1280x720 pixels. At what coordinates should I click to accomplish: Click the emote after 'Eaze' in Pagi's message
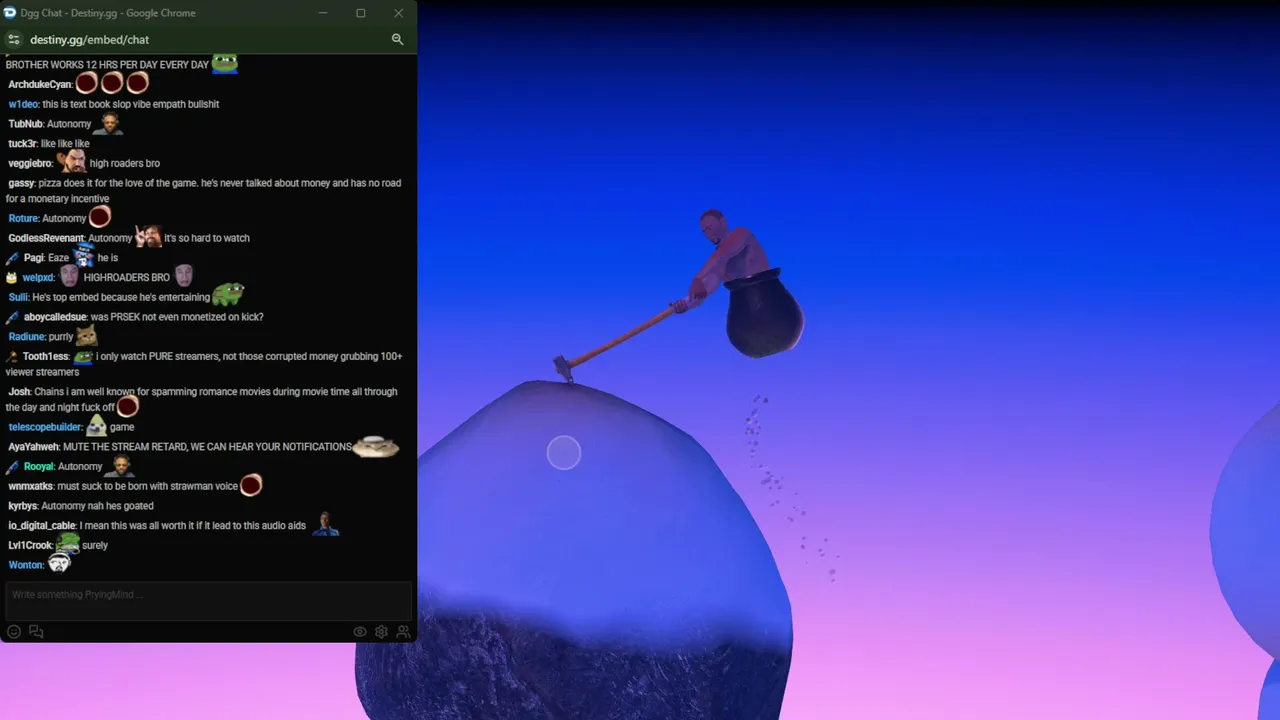[84, 257]
